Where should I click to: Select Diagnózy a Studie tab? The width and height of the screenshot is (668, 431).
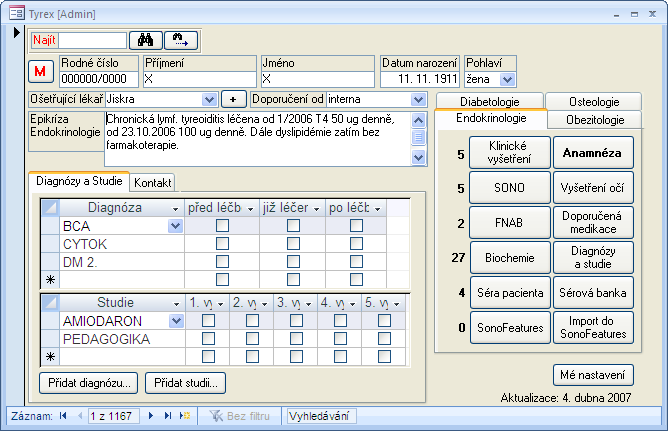79,181
